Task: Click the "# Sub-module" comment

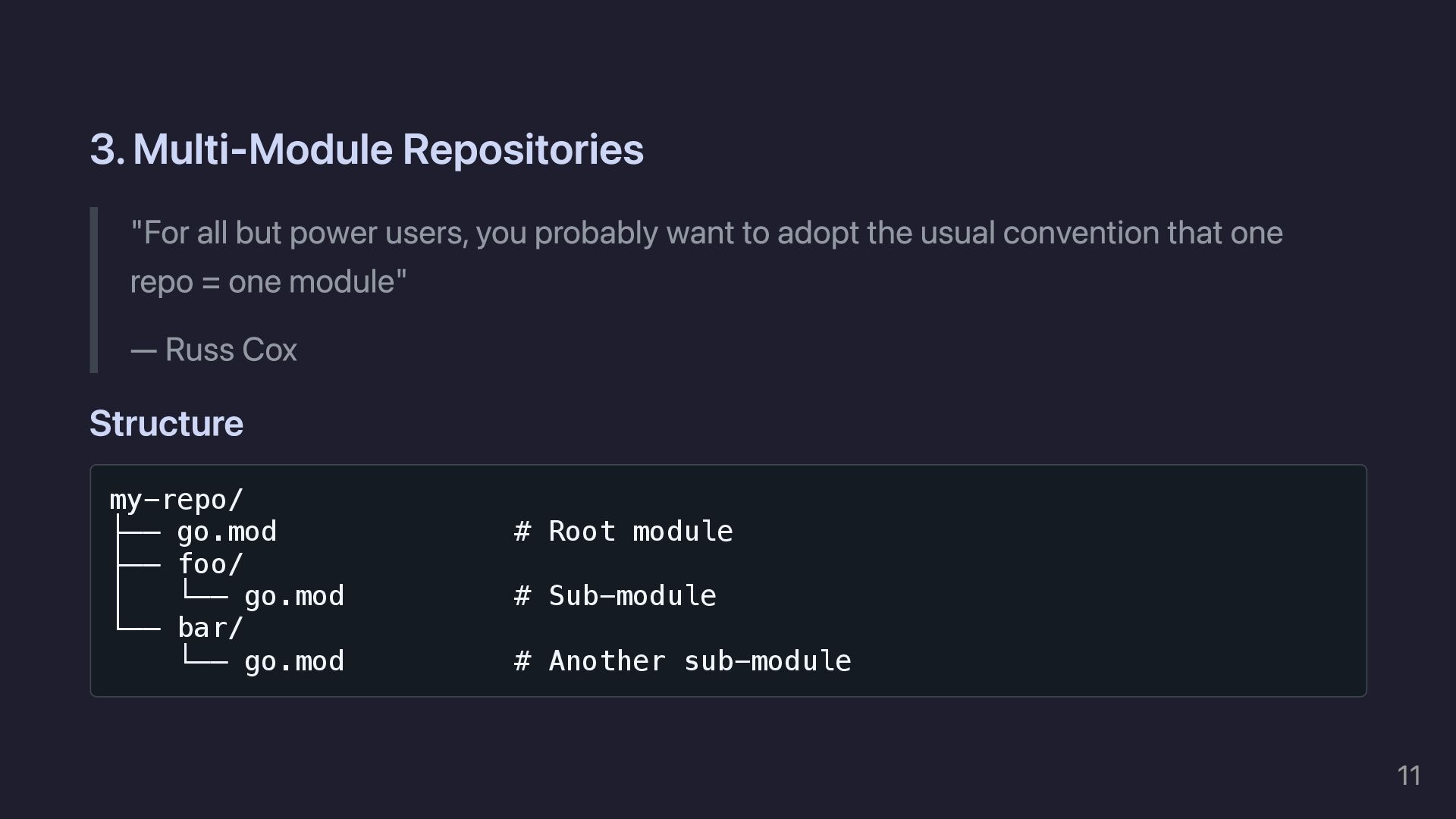Action: (x=615, y=596)
